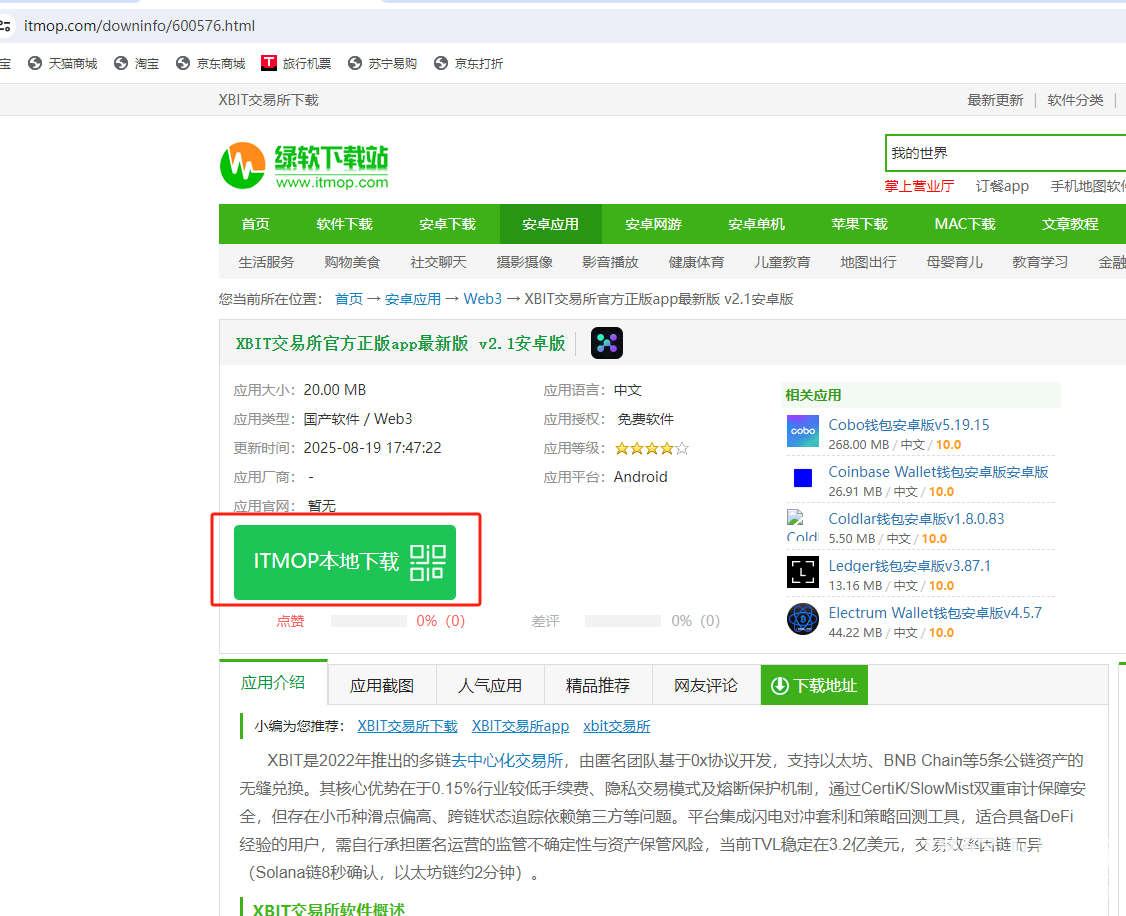The width and height of the screenshot is (1126, 916).
Task: Click the Ledger wallet app icon
Action: pos(802,572)
